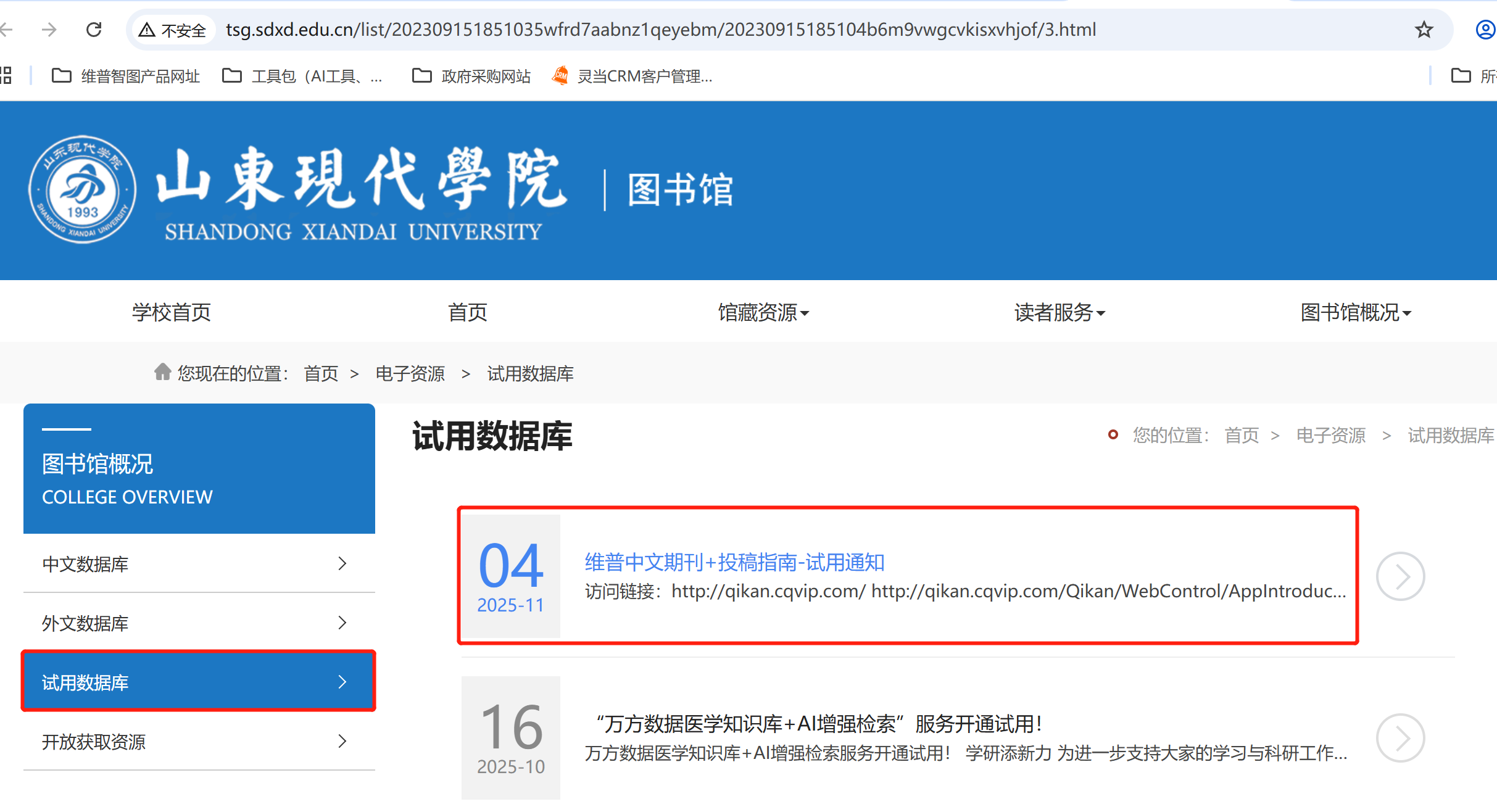1497x812 pixels.
Task: Expand the 馆藏资源 dropdown menu
Action: tap(763, 312)
